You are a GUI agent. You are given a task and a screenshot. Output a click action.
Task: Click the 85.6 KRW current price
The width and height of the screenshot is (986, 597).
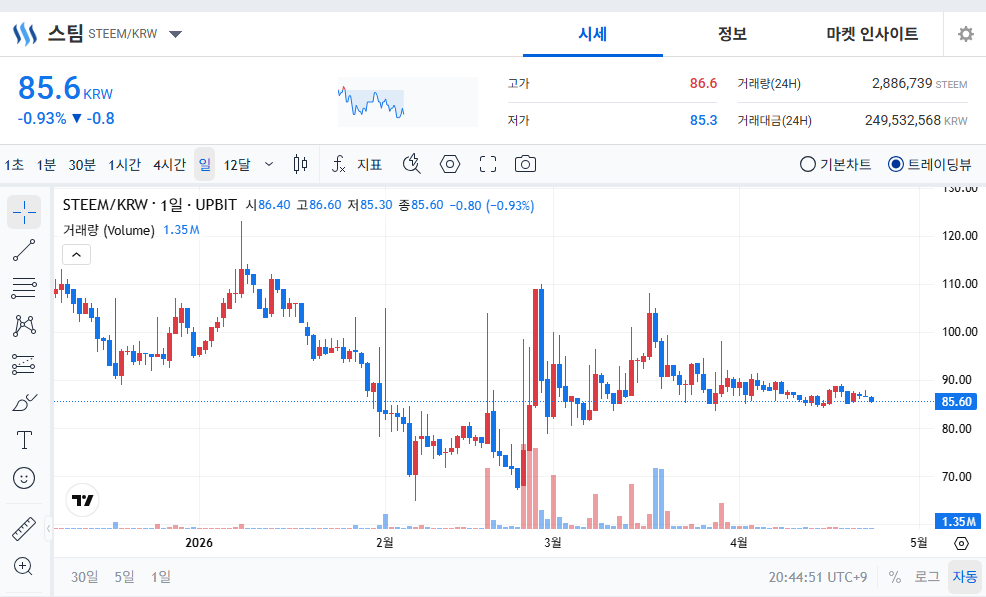(65, 88)
